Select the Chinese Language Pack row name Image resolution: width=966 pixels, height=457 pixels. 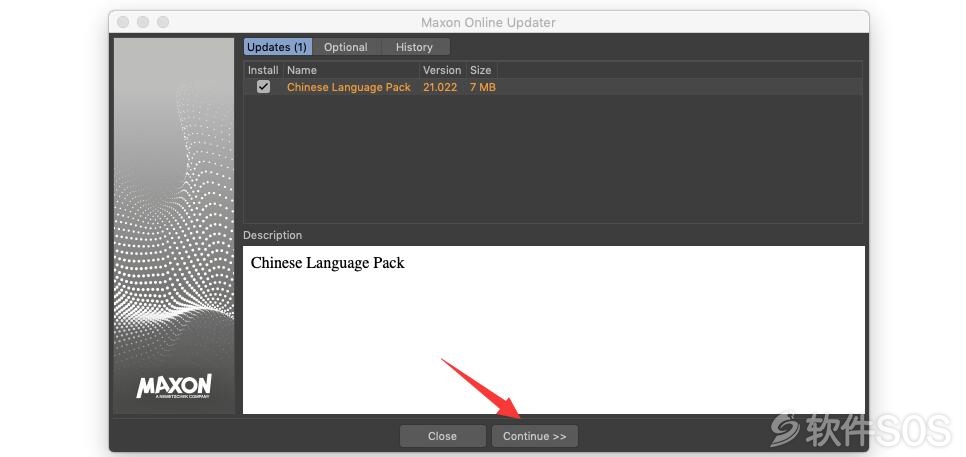(x=349, y=87)
